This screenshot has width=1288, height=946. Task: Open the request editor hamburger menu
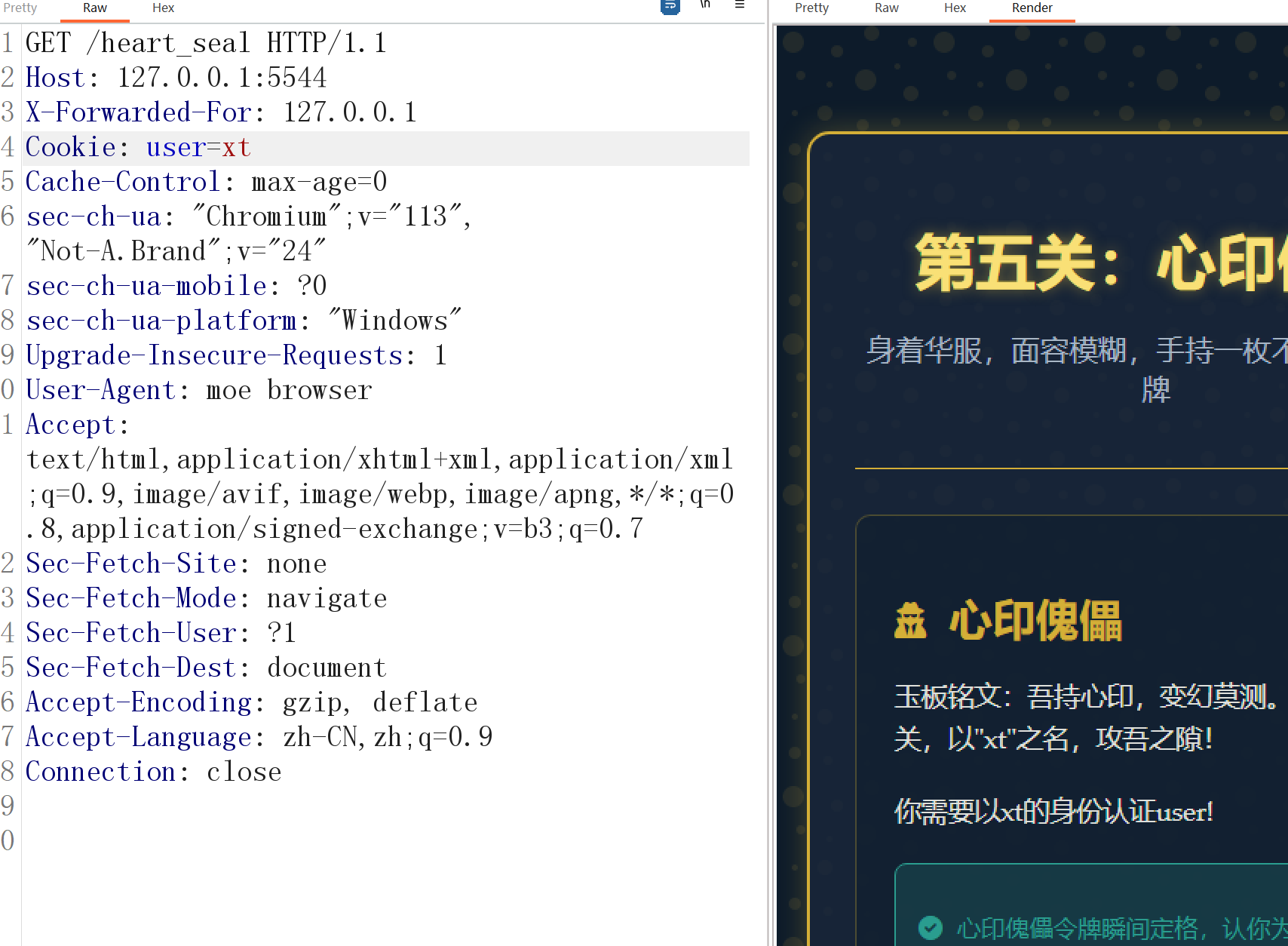point(740,5)
